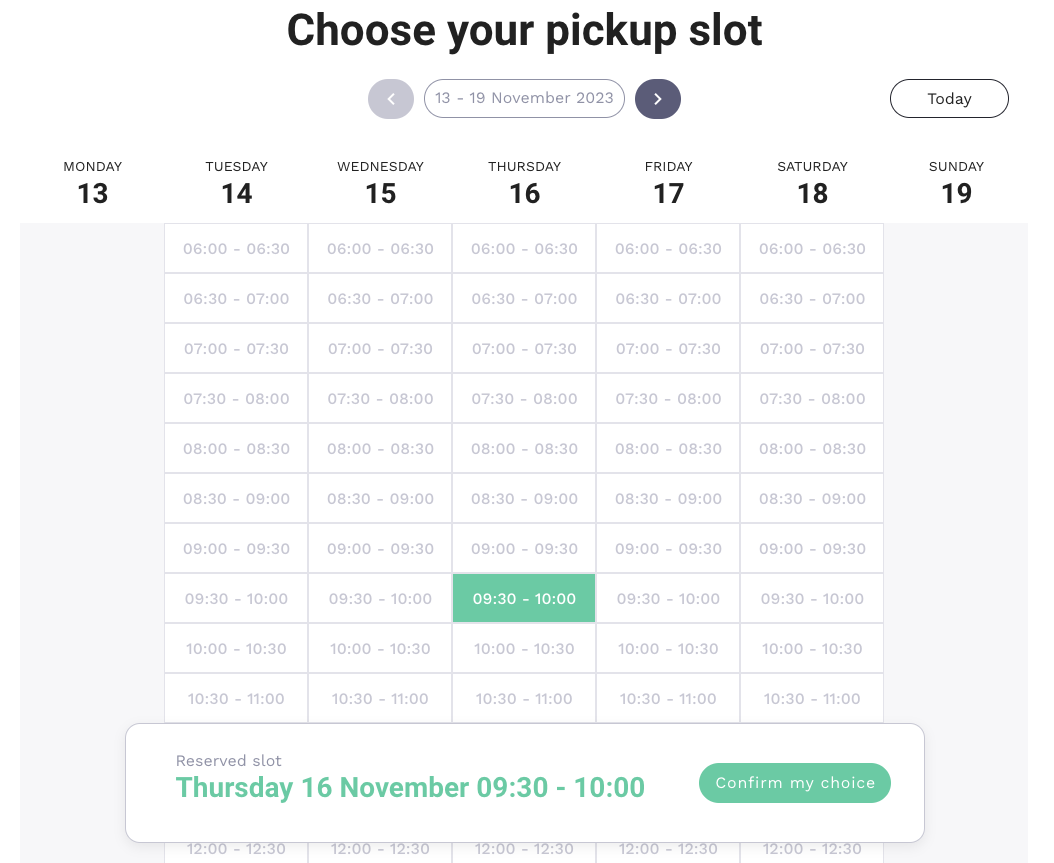Select Friday 17 slot 10:00 - 10:30
The height and width of the screenshot is (863, 1054).
[x=668, y=649]
